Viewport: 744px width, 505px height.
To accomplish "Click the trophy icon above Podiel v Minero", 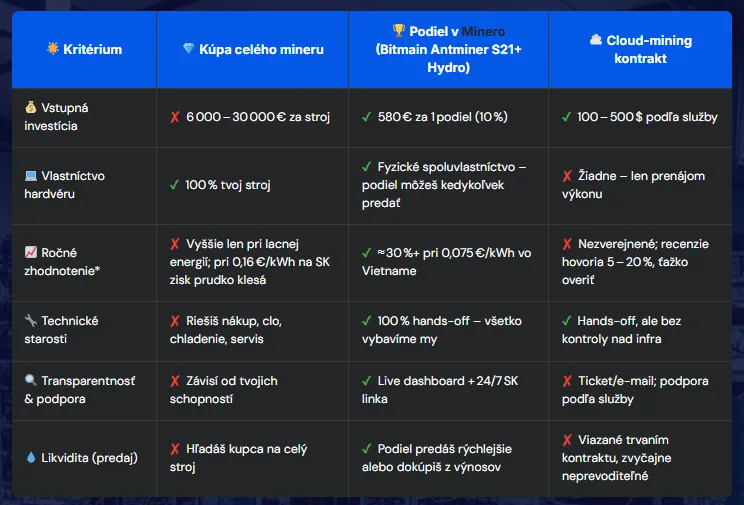I will pos(397,32).
